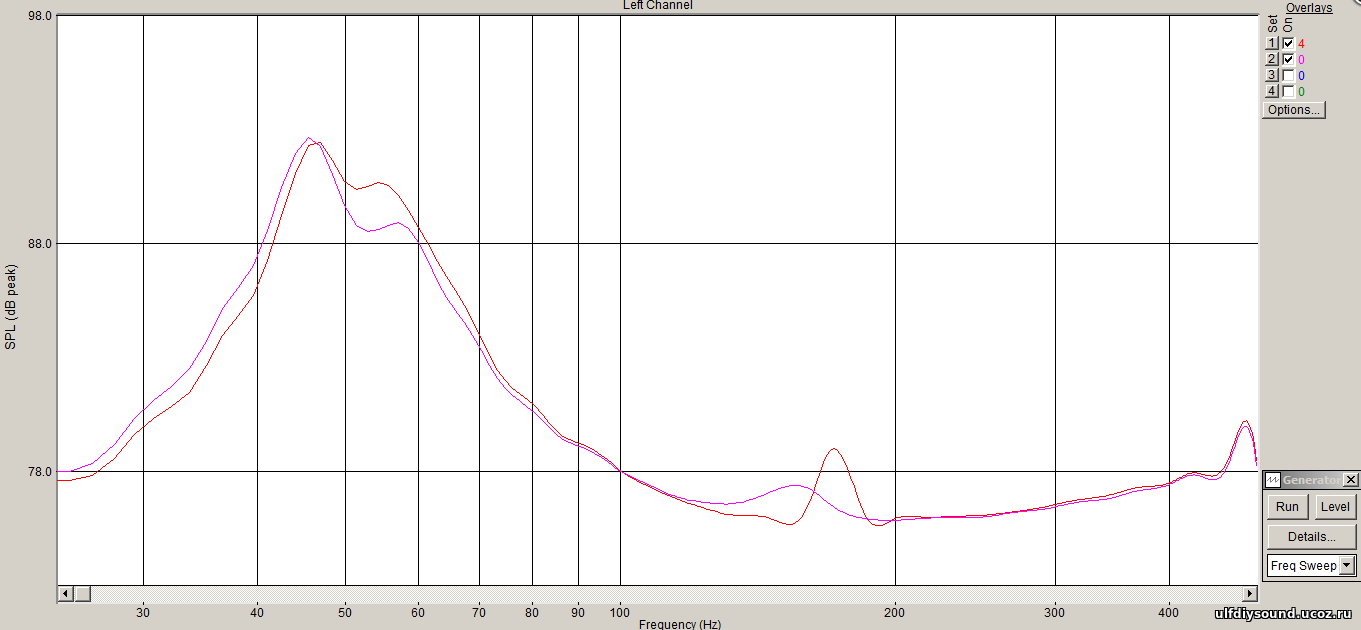Click the horizontal scrollbar thumb
The image size is (1361, 630).
tap(82, 594)
